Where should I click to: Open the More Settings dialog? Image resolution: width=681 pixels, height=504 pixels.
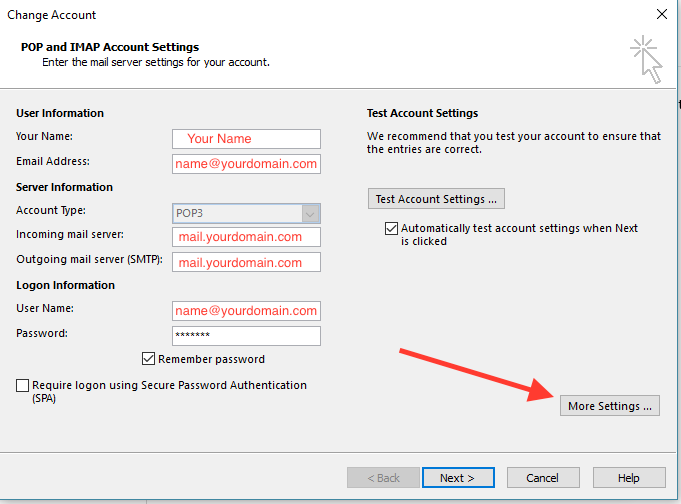coord(609,405)
